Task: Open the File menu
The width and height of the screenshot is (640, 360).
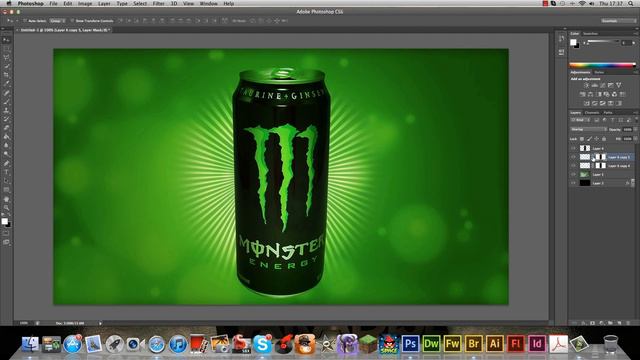Action: [x=53, y=3]
